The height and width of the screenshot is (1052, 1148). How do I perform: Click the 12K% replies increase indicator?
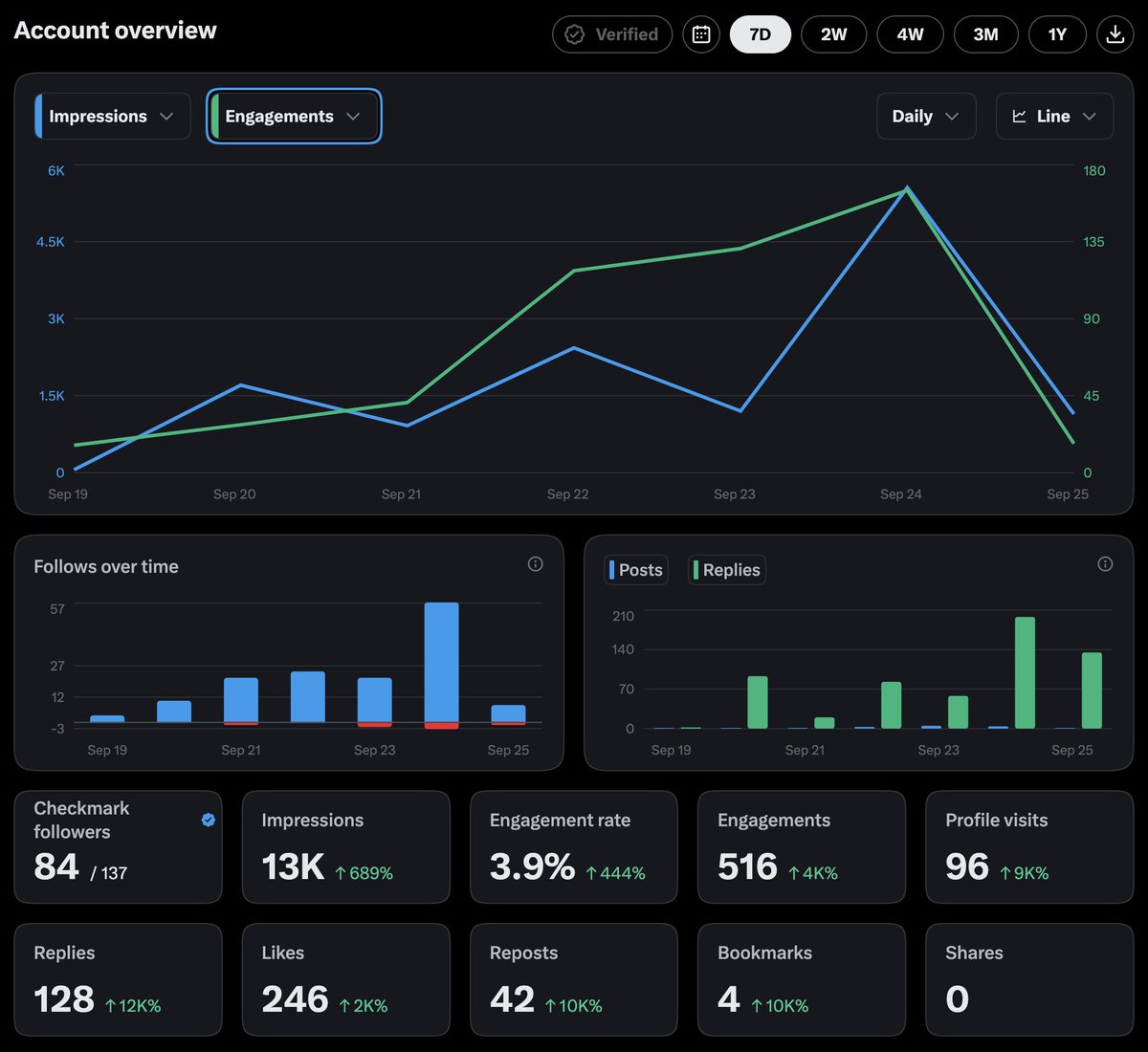click(x=132, y=1006)
